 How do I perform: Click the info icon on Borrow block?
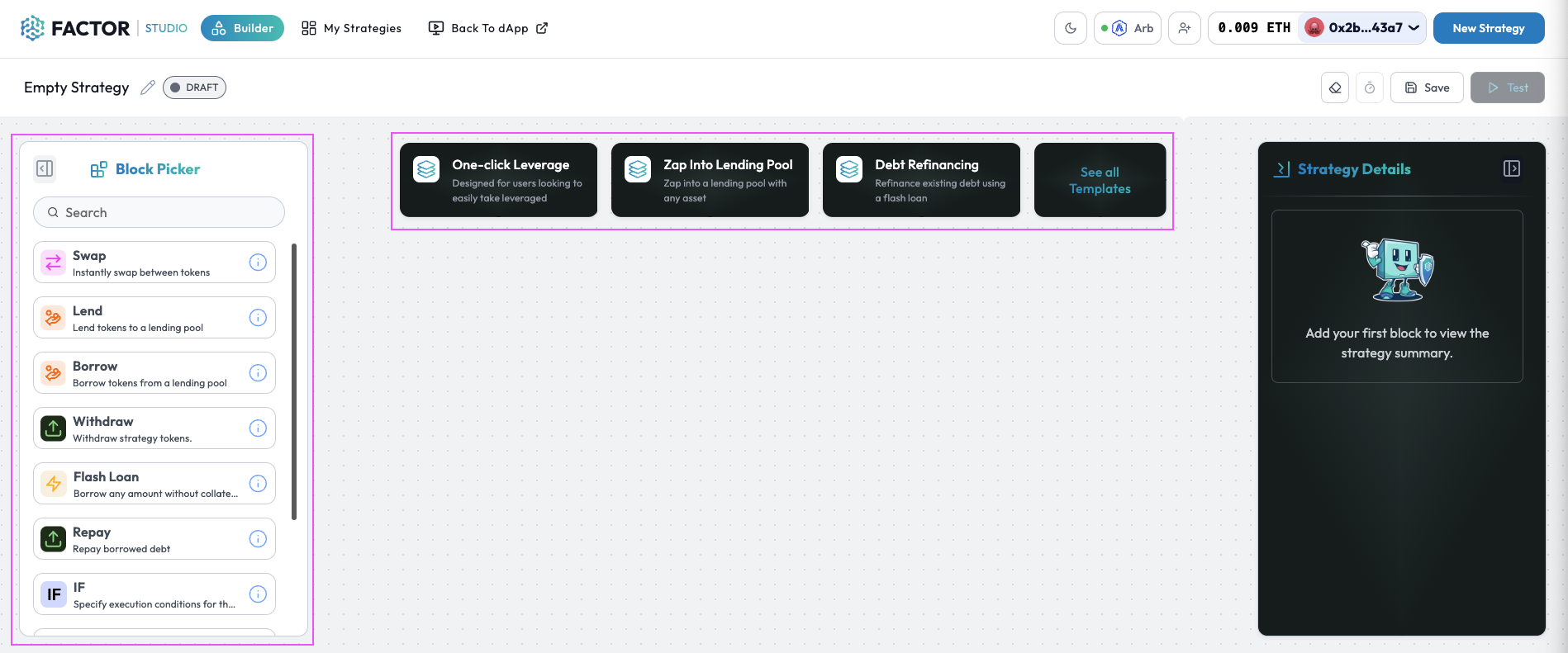[x=258, y=373]
